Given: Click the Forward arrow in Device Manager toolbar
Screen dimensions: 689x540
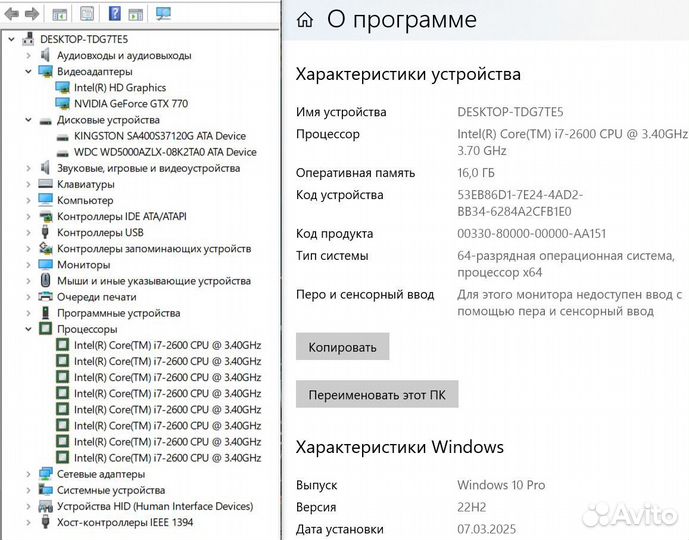Looking at the screenshot, I should click(x=32, y=14).
